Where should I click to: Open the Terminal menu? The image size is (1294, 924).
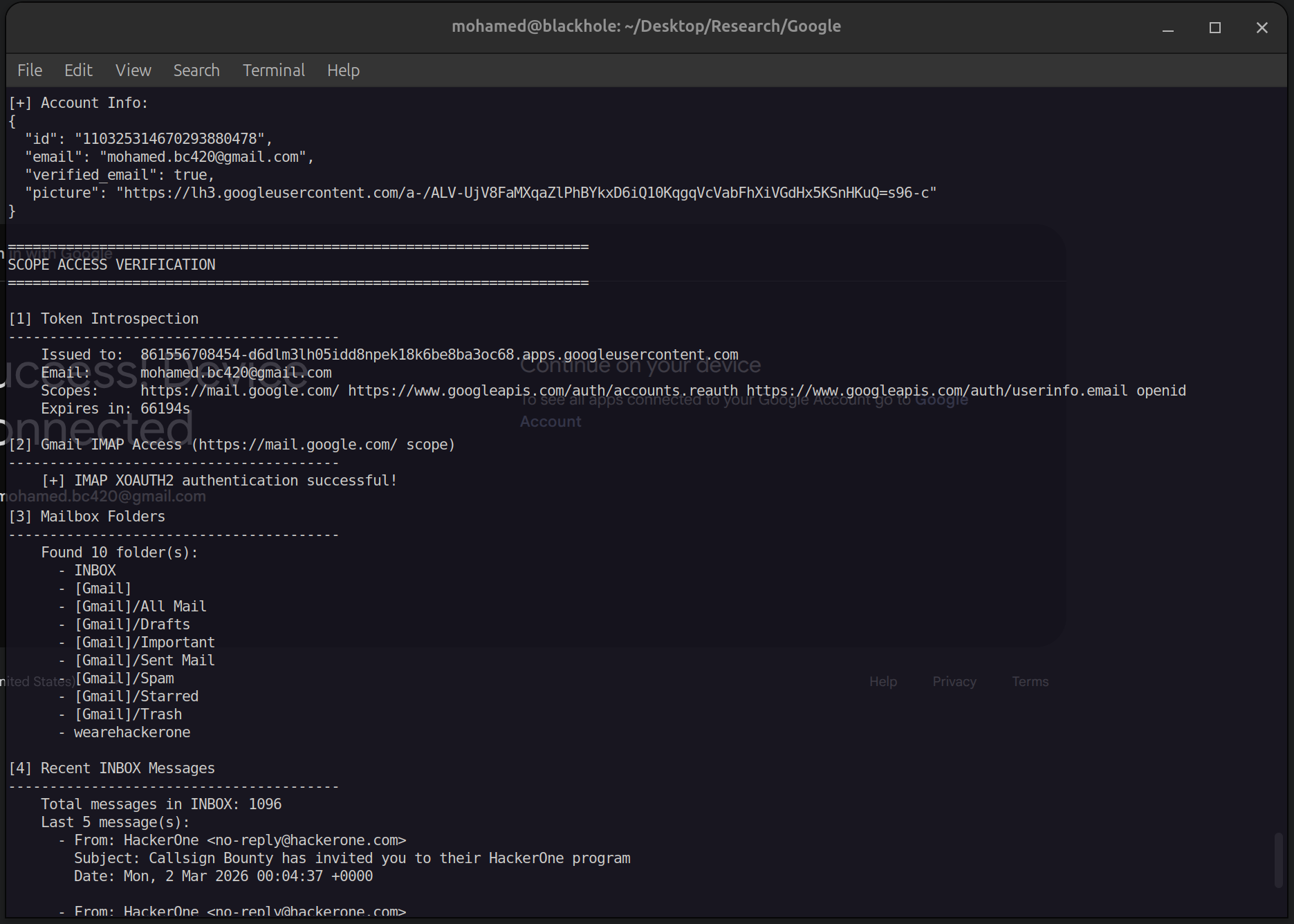pyautogui.click(x=273, y=71)
